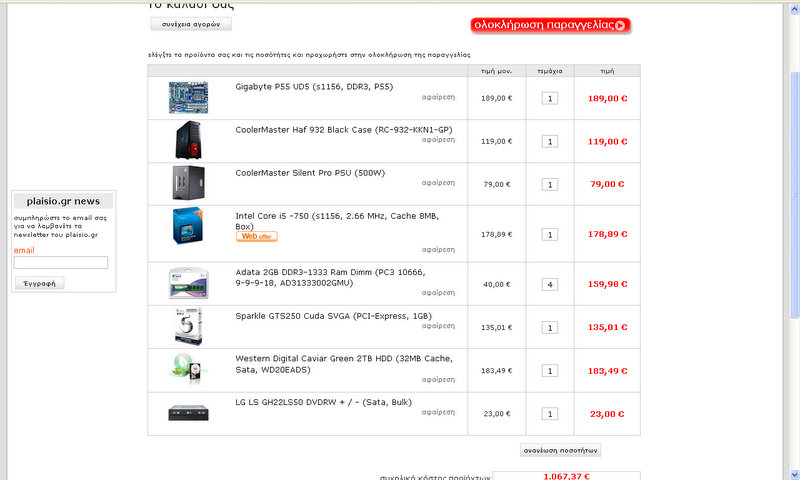Viewport: 800px width, 480px height.
Task: Click the ανανέωση ποσοτήτων button
Action: 560,450
